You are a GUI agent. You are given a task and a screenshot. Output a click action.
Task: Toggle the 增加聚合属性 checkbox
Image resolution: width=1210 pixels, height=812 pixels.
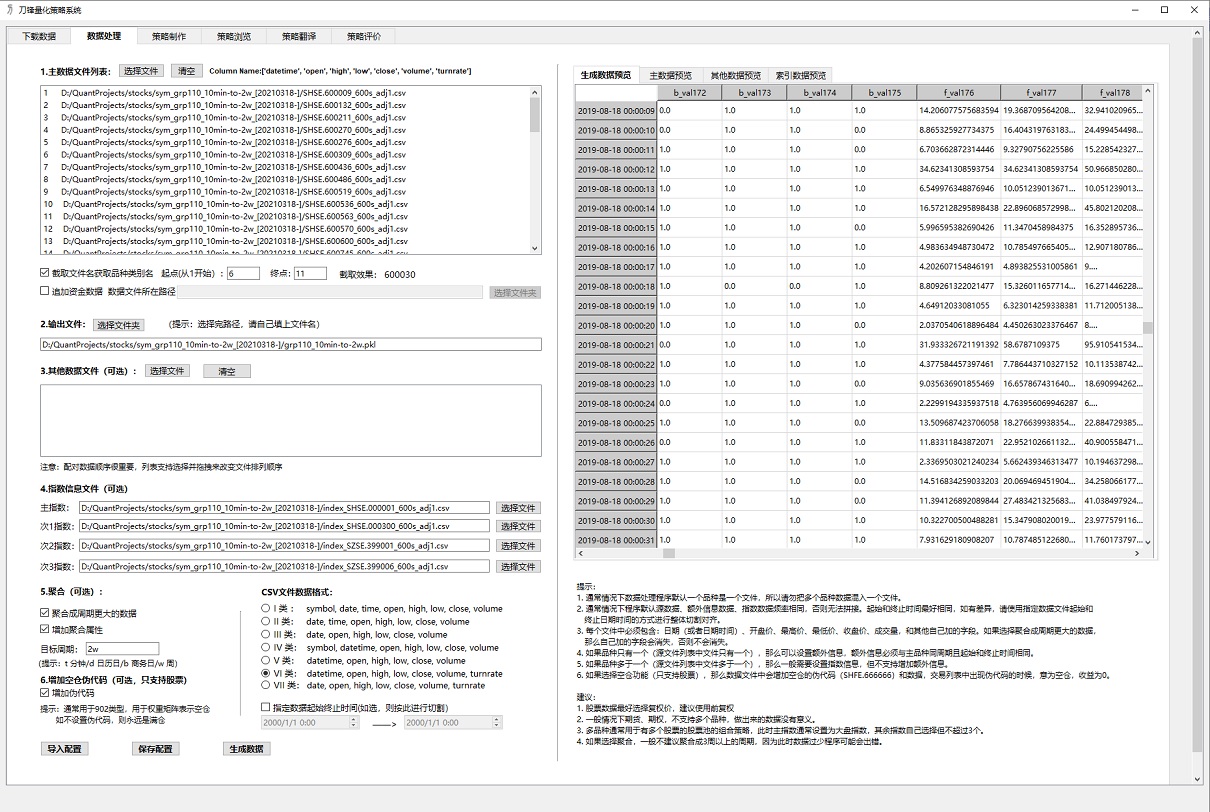click(44, 630)
